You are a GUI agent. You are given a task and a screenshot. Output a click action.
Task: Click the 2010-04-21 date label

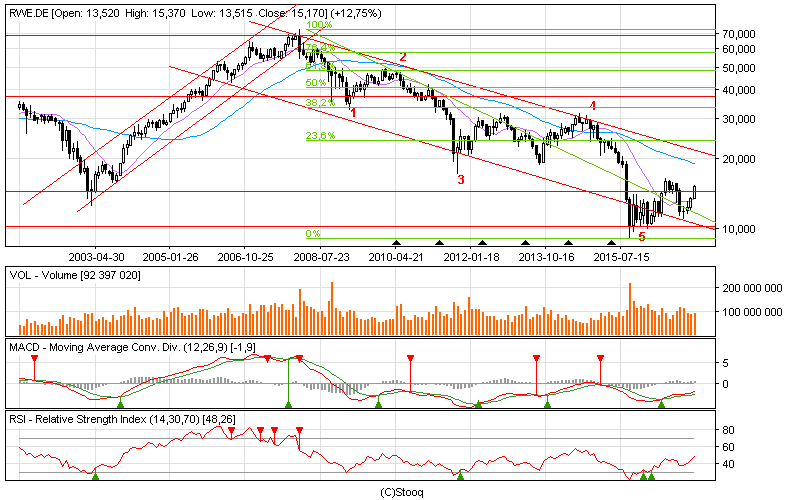pos(396,257)
